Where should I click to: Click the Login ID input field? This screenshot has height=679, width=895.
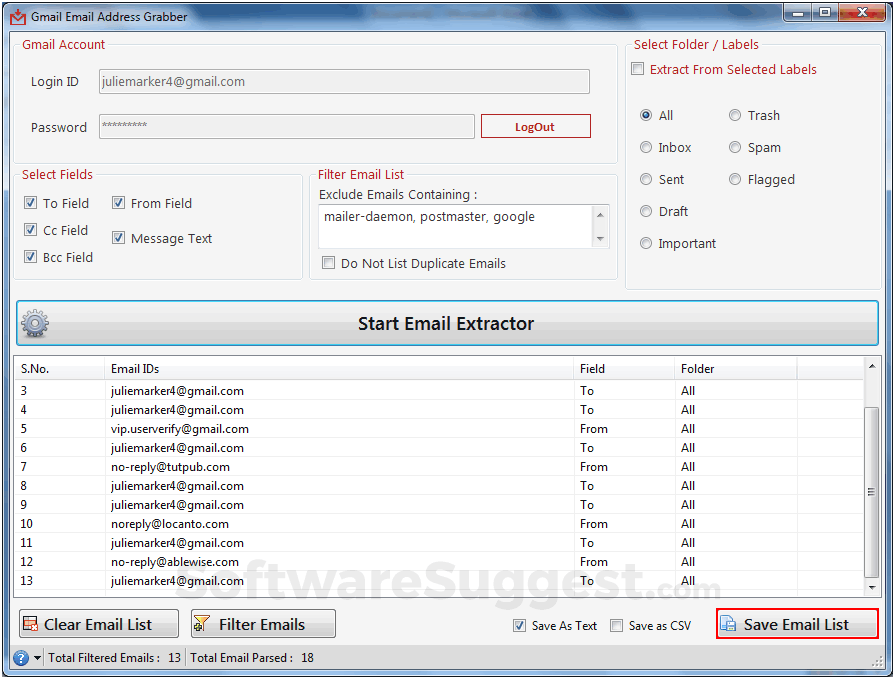coord(344,82)
